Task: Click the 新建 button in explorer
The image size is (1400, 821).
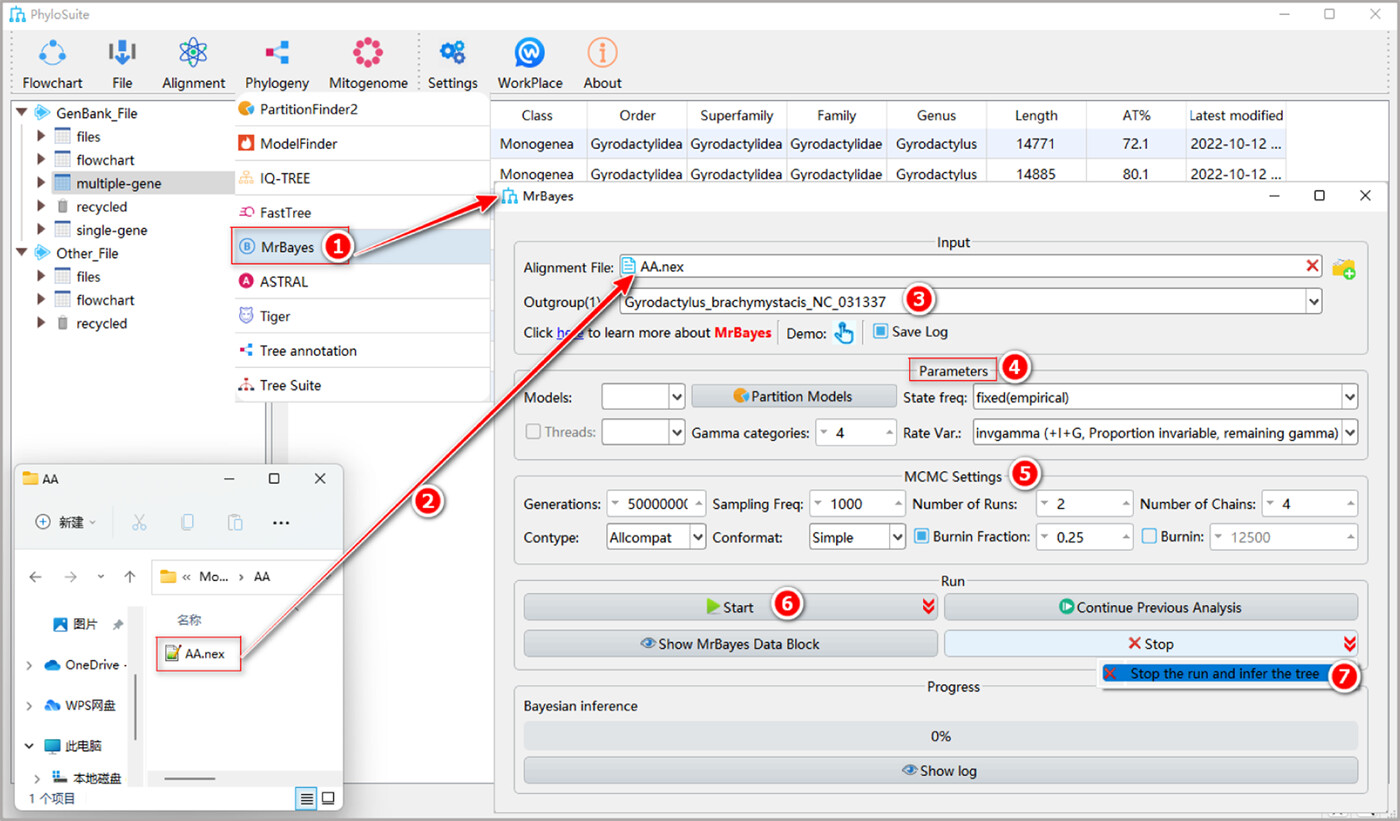Action: tap(66, 522)
